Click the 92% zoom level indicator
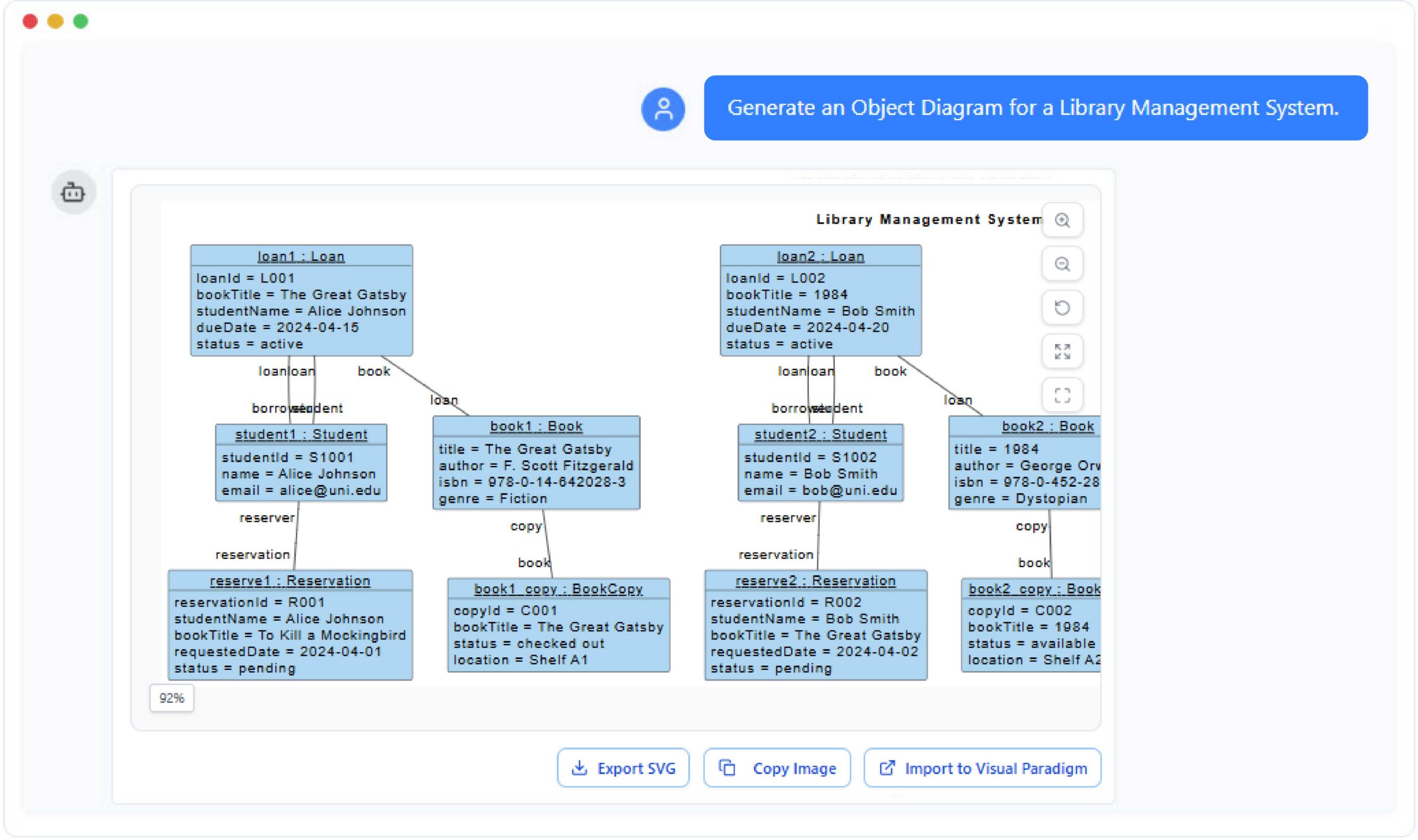The height and width of the screenshot is (840, 1418). coord(172,698)
